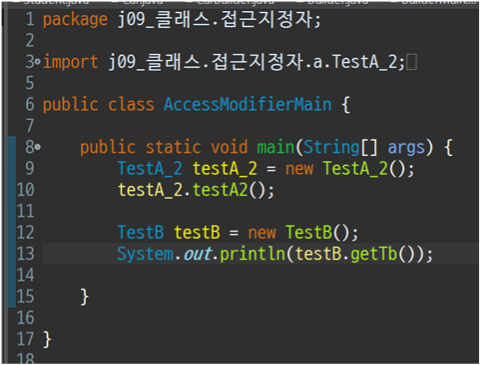
Task: Click line number 16 in the gutter
Action: click(26, 318)
